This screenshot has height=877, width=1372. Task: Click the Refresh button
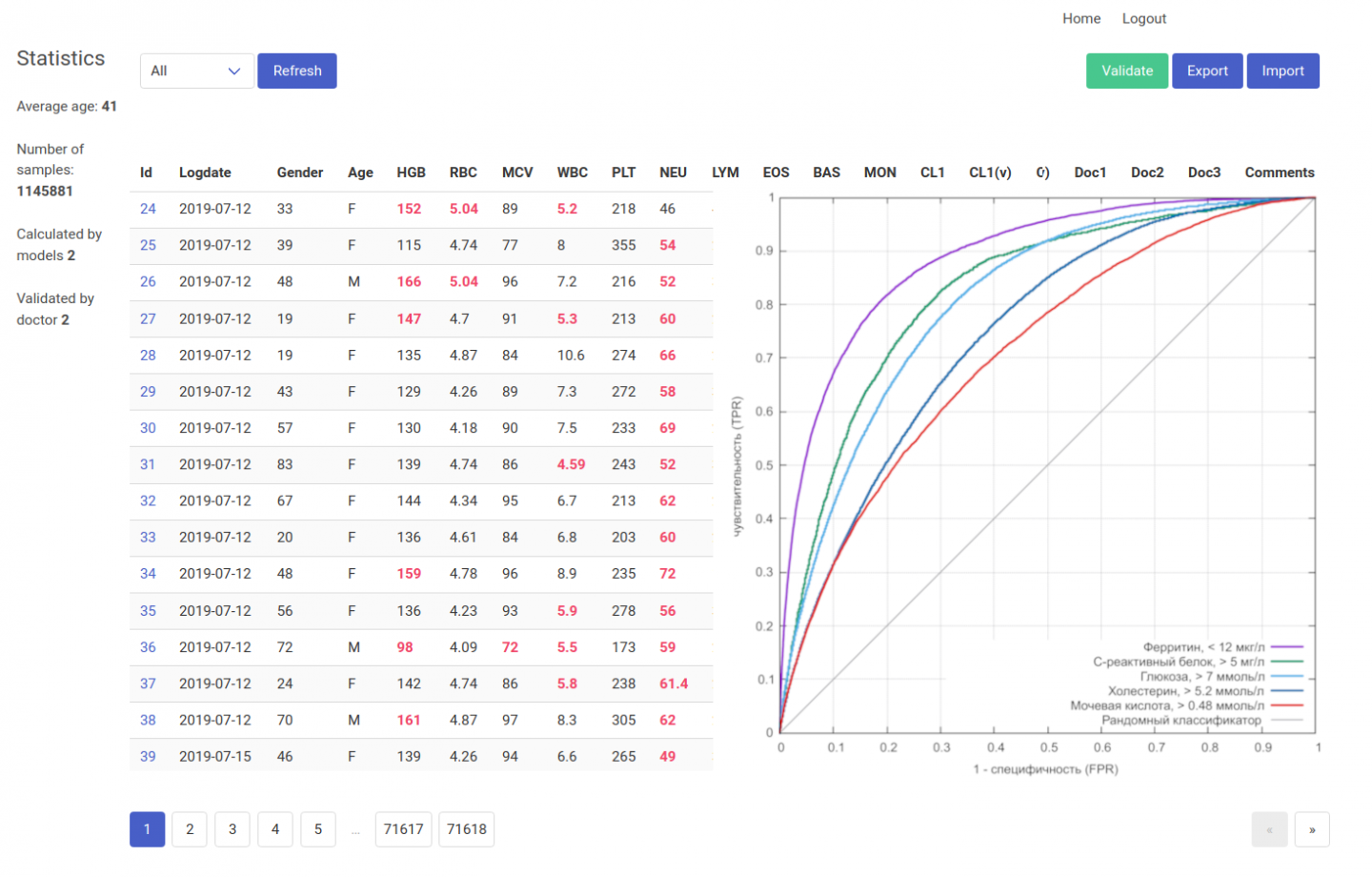click(x=297, y=71)
